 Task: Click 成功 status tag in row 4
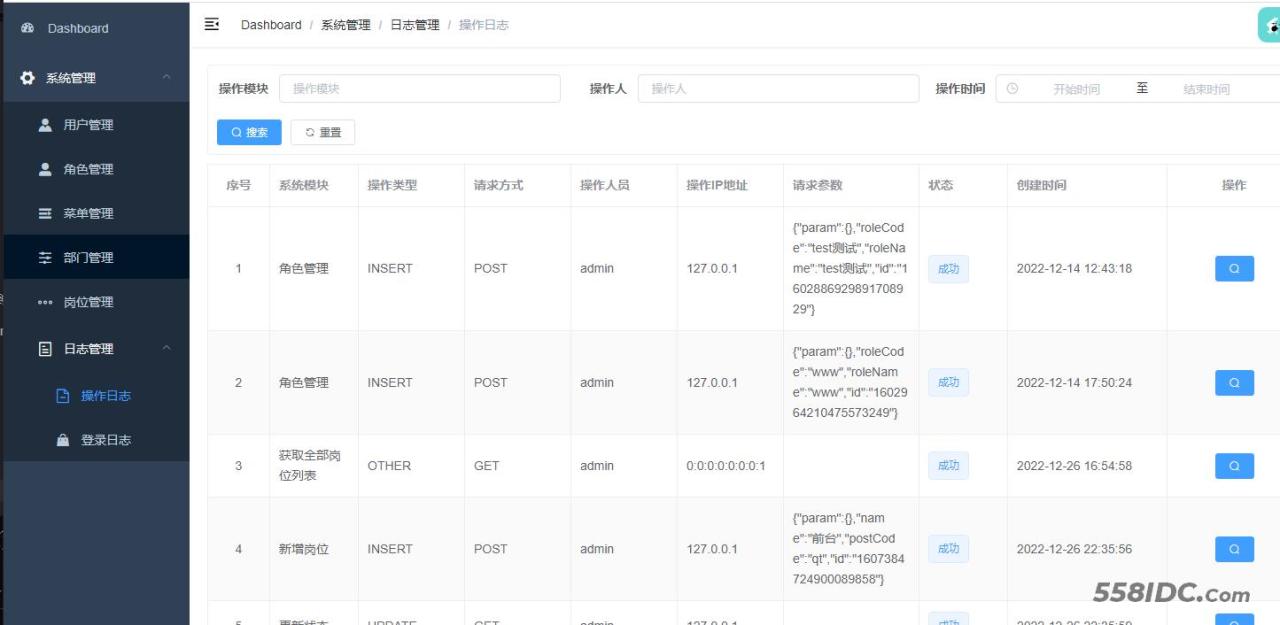pos(948,548)
